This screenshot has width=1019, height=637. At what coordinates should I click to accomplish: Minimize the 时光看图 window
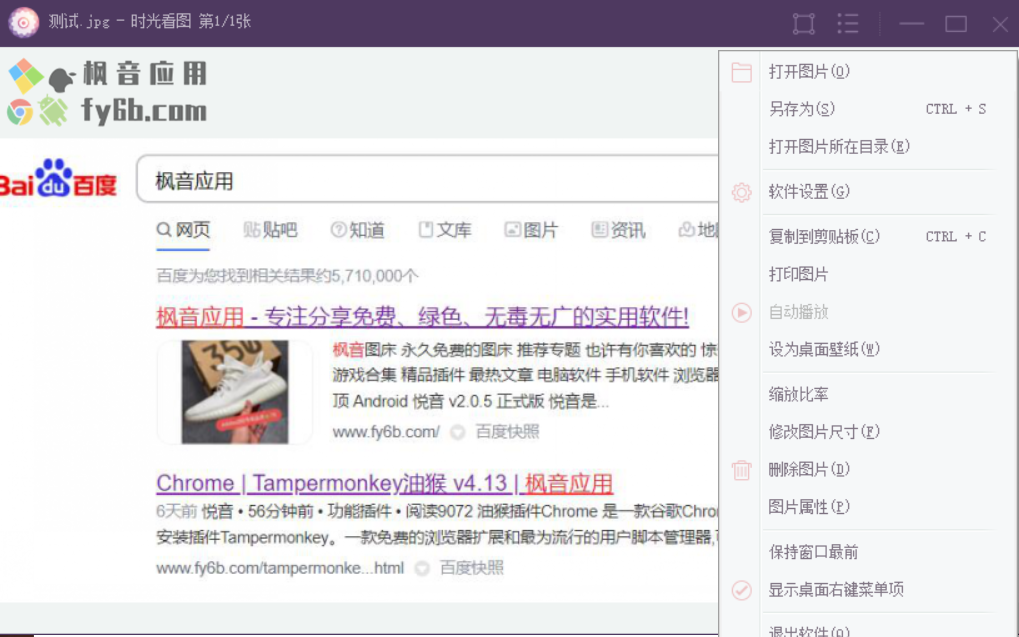click(x=911, y=24)
